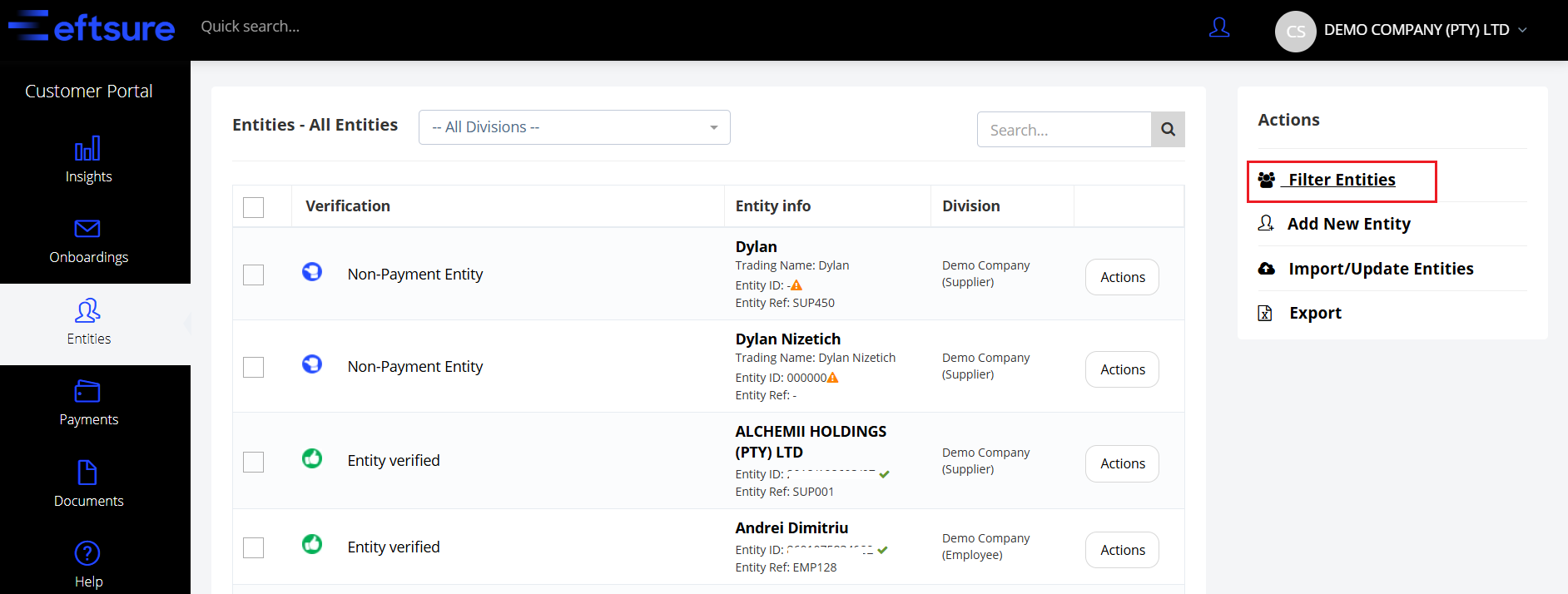The height and width of the screenshot is (594, 1568).
Task: Select Import/Update Entities action
Action: pos(1380,269)
